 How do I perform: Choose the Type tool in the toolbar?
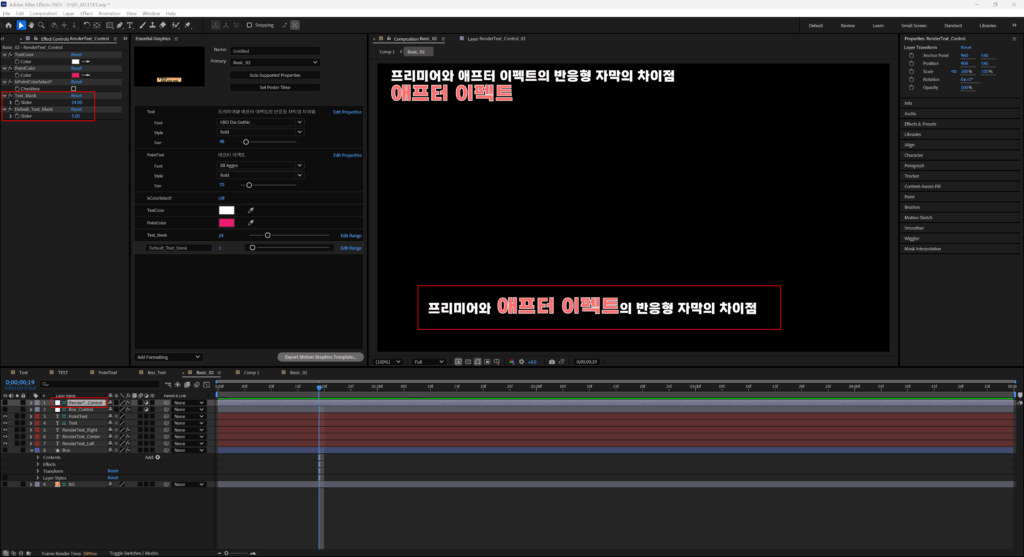click(130, 25)
